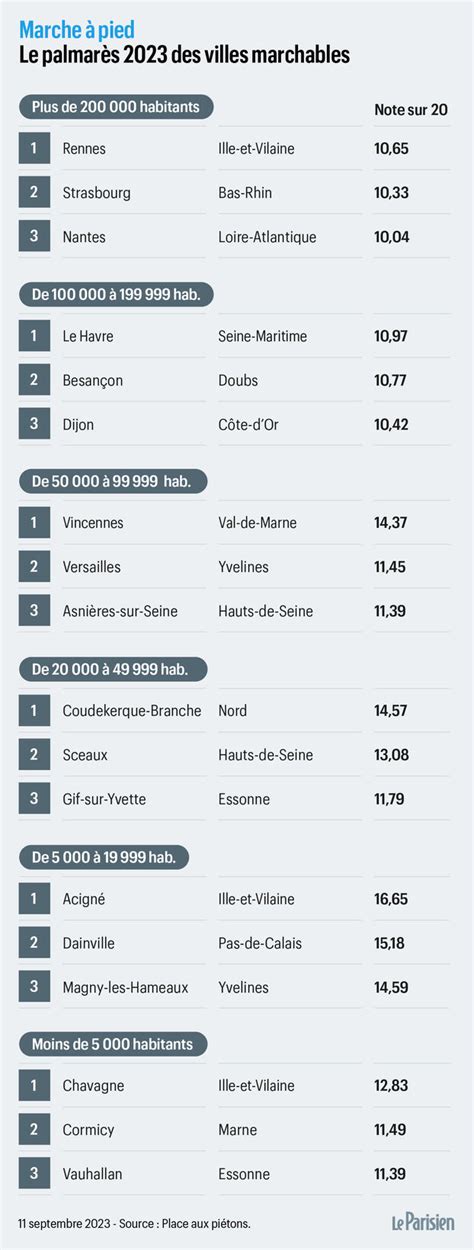
Task: Click the rank 2 badge beside Strasbourg
Action: pyautogui.click(x=34, y=192)
